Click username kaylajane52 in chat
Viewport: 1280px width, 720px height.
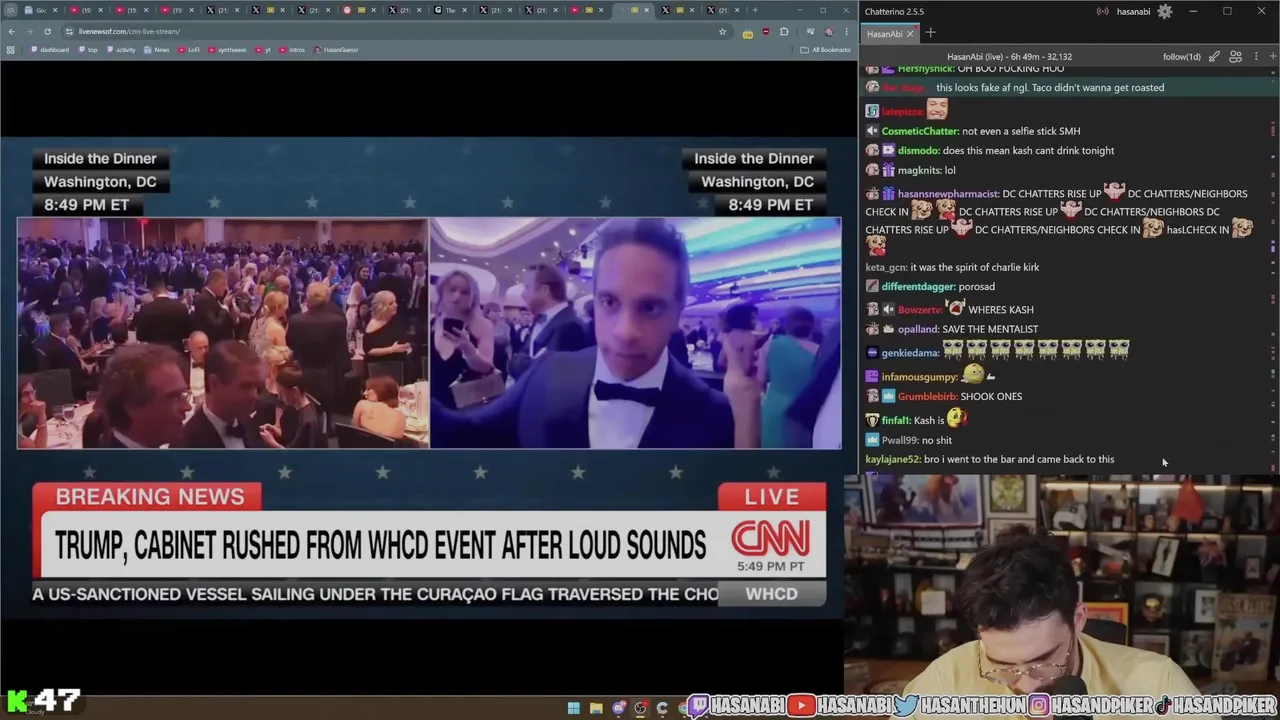click(892, 460)
